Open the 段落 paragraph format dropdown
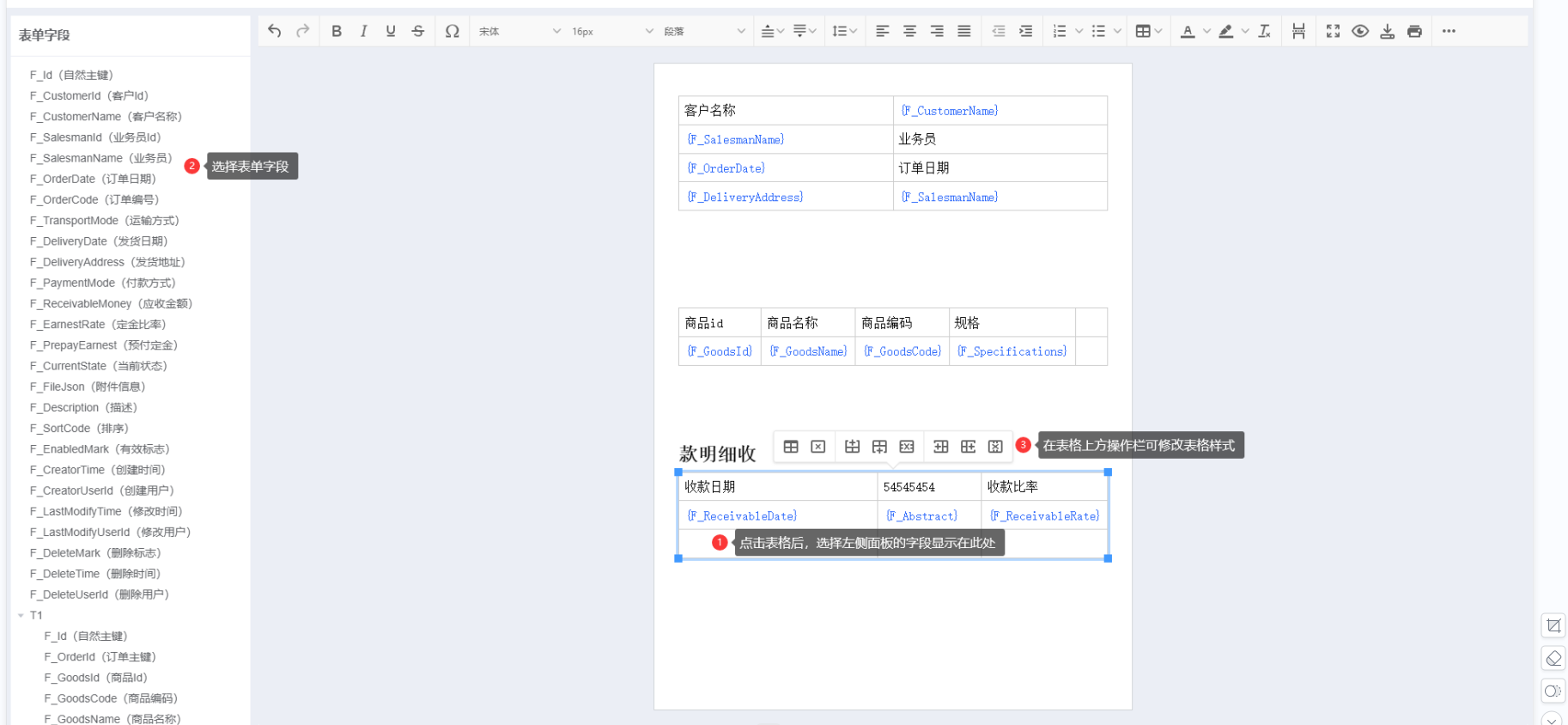This screenshot has height=725, width=1568. (x=704, y=31)
